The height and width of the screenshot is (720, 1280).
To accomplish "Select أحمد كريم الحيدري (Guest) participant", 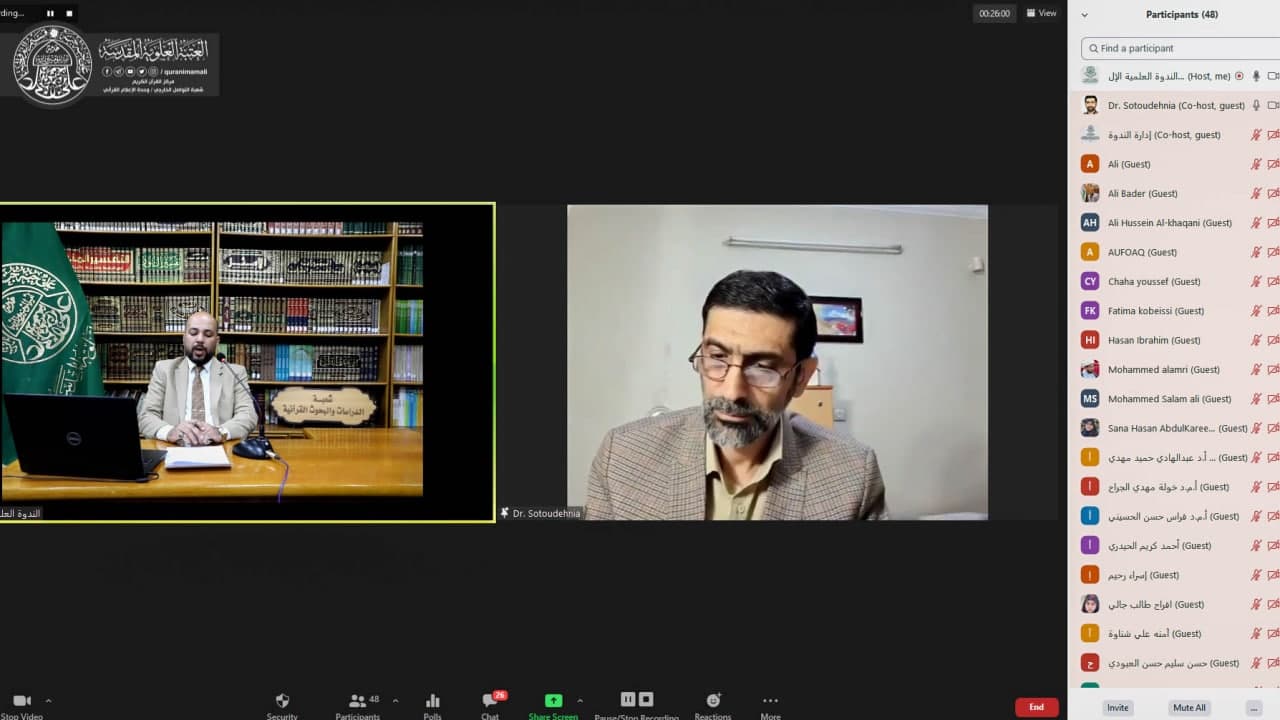I will (1160, 546).
